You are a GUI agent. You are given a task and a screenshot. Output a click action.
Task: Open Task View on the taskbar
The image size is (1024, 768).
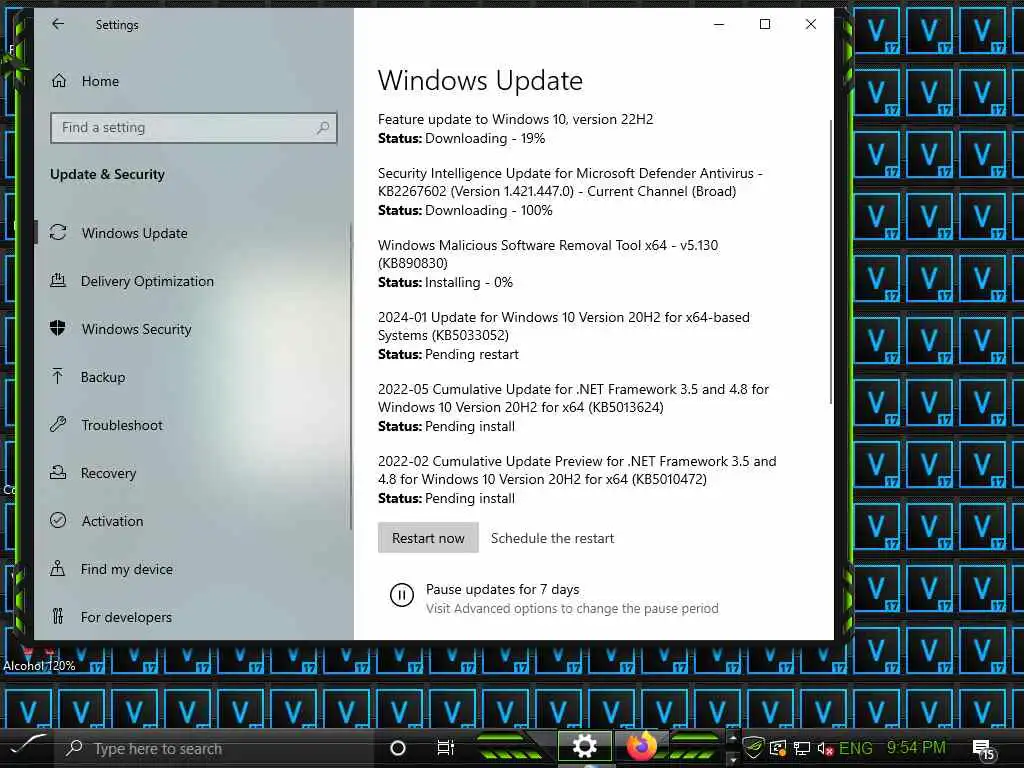445,748
